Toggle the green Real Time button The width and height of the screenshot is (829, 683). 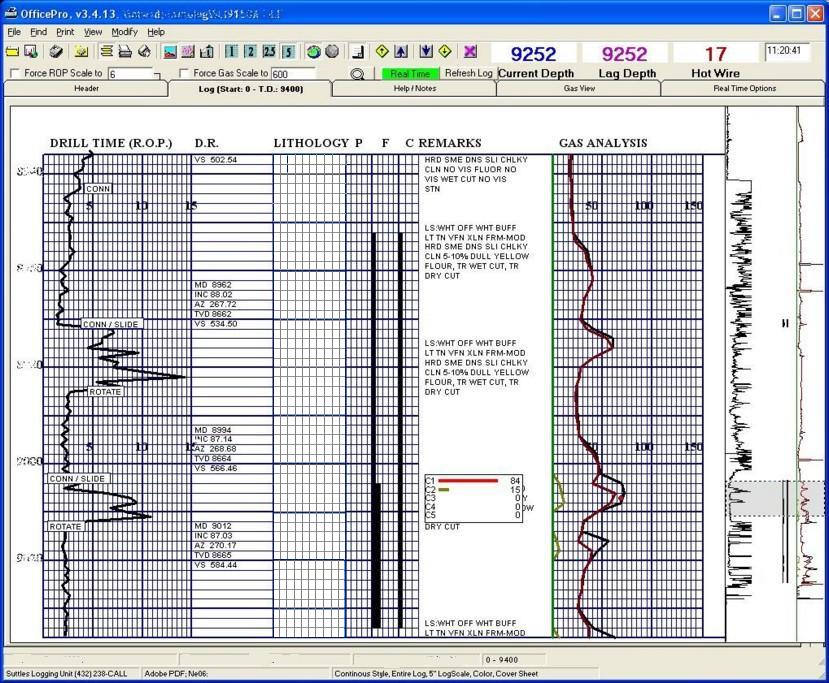(x=410, y=74)
